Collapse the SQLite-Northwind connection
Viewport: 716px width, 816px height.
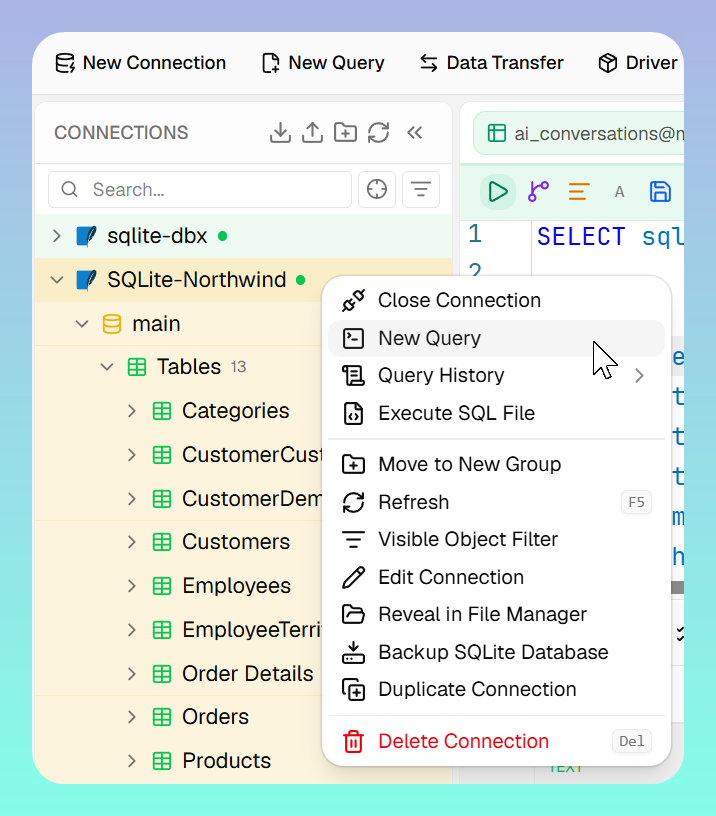pos(57,280)
